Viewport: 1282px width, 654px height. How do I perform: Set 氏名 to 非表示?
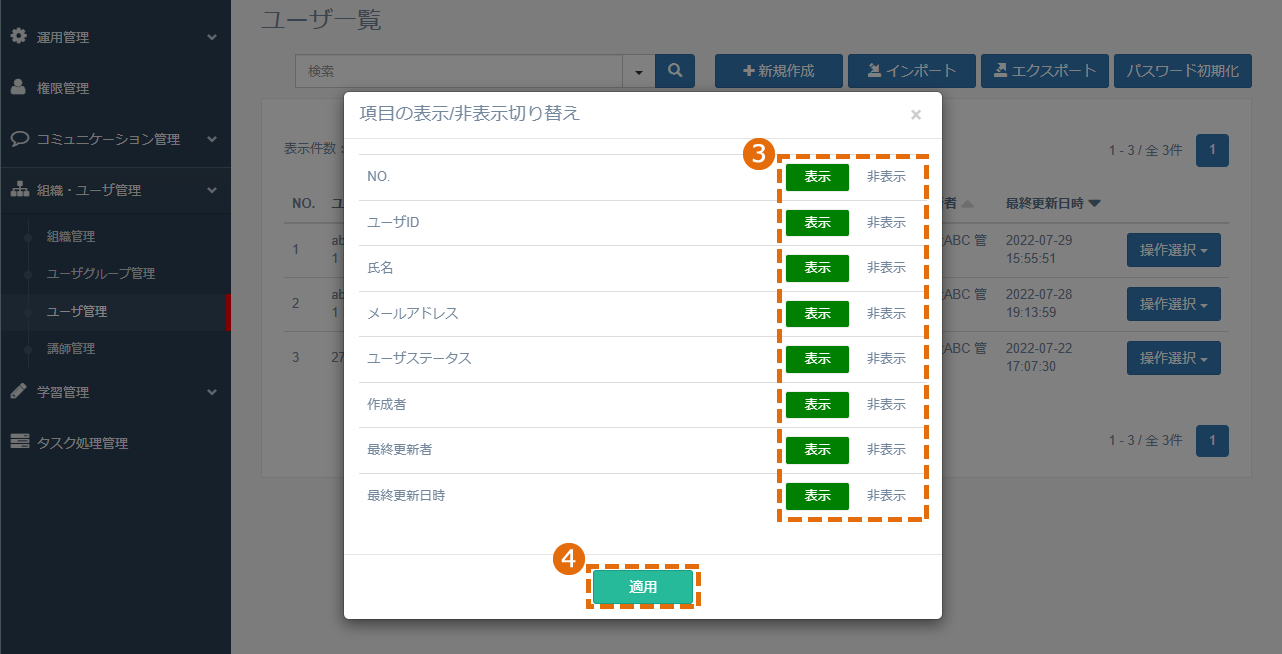886,268
